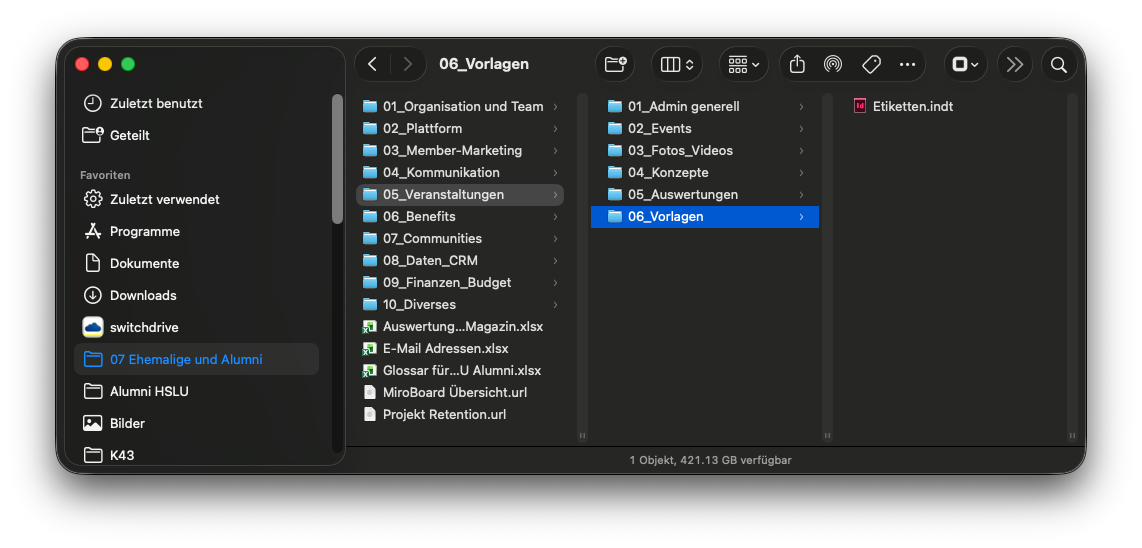1142x548 pixels.
Task: Open the square preview options dropdown
Action: (965, 64)
